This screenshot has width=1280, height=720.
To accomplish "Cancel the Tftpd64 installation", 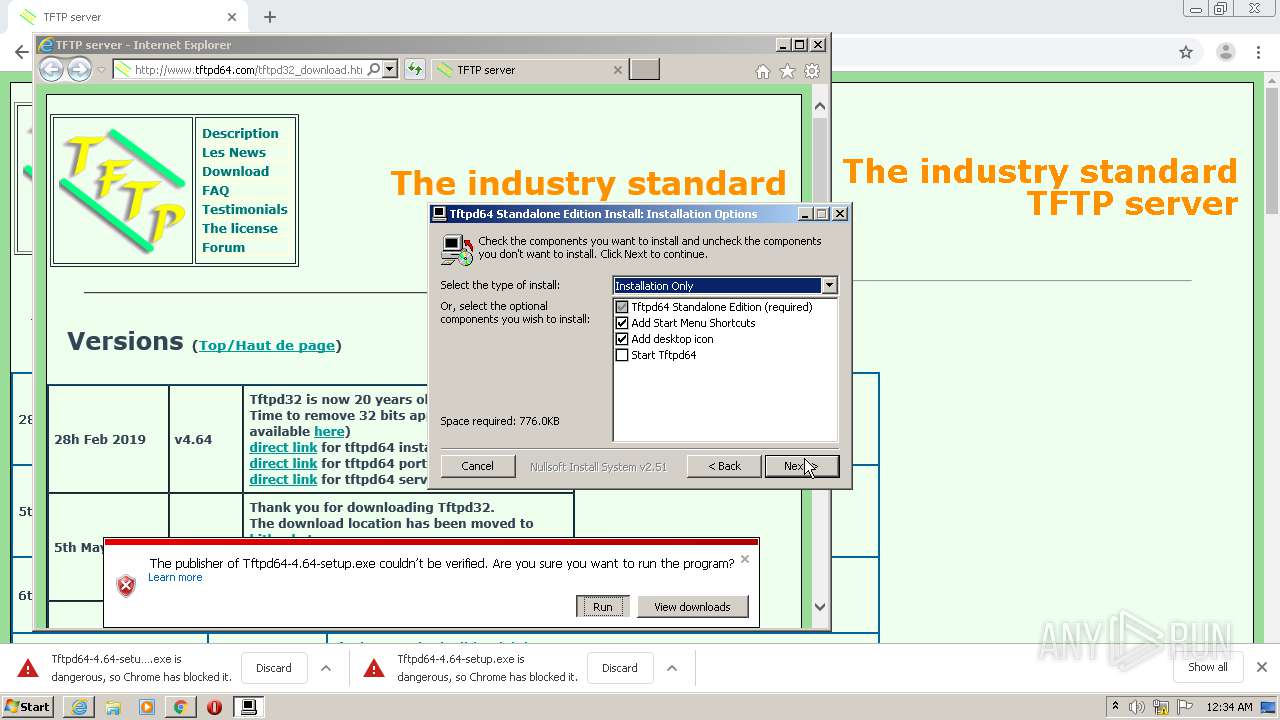I will (x=477, y=466).
